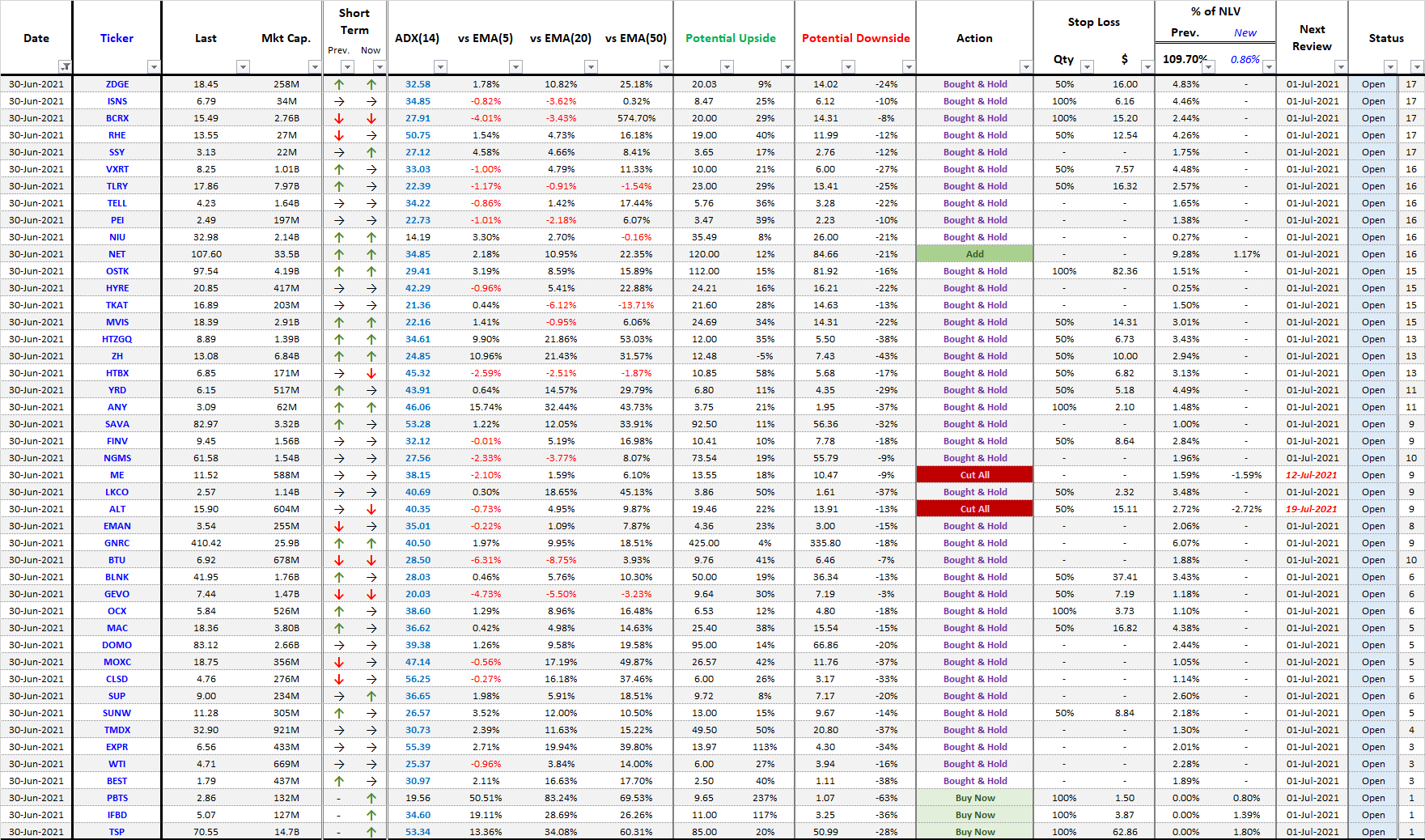Open the Mkt Cap. filter dropdown
Image resolution: width=1425 pixels, height=840 pixels.
tap(315, 67)
